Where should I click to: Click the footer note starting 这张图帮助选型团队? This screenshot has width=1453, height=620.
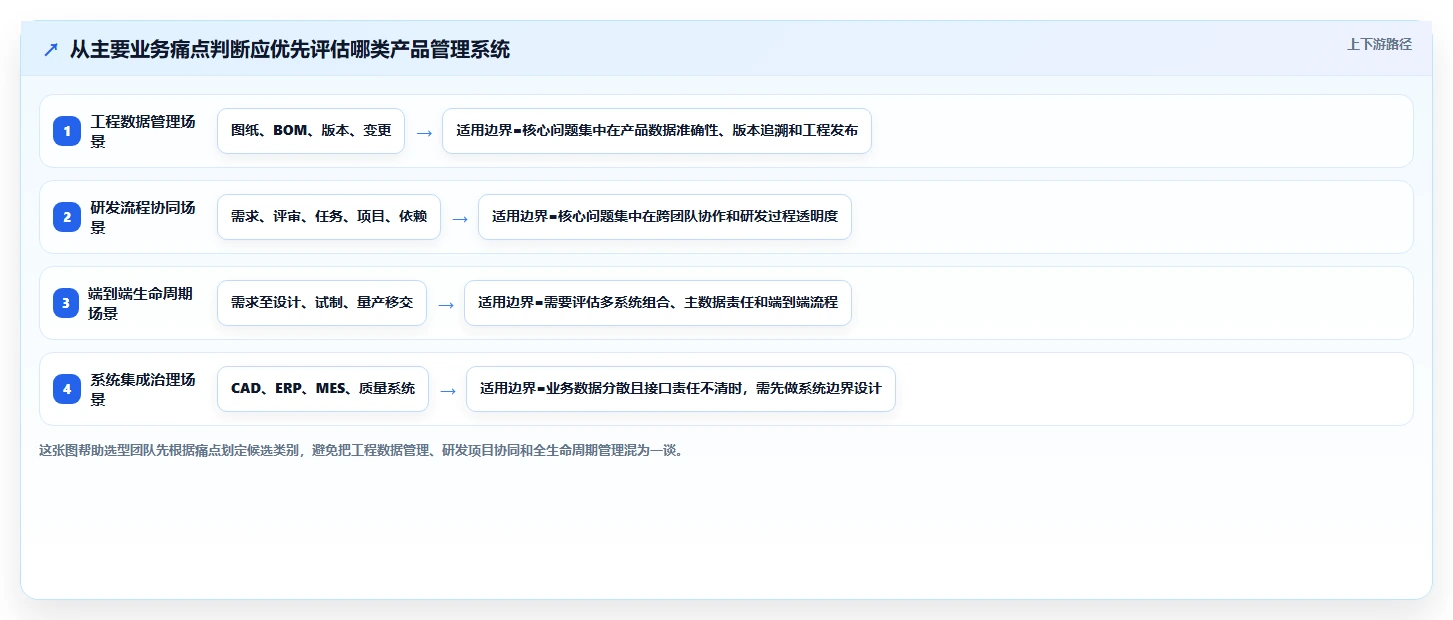(x=363, y=451)
